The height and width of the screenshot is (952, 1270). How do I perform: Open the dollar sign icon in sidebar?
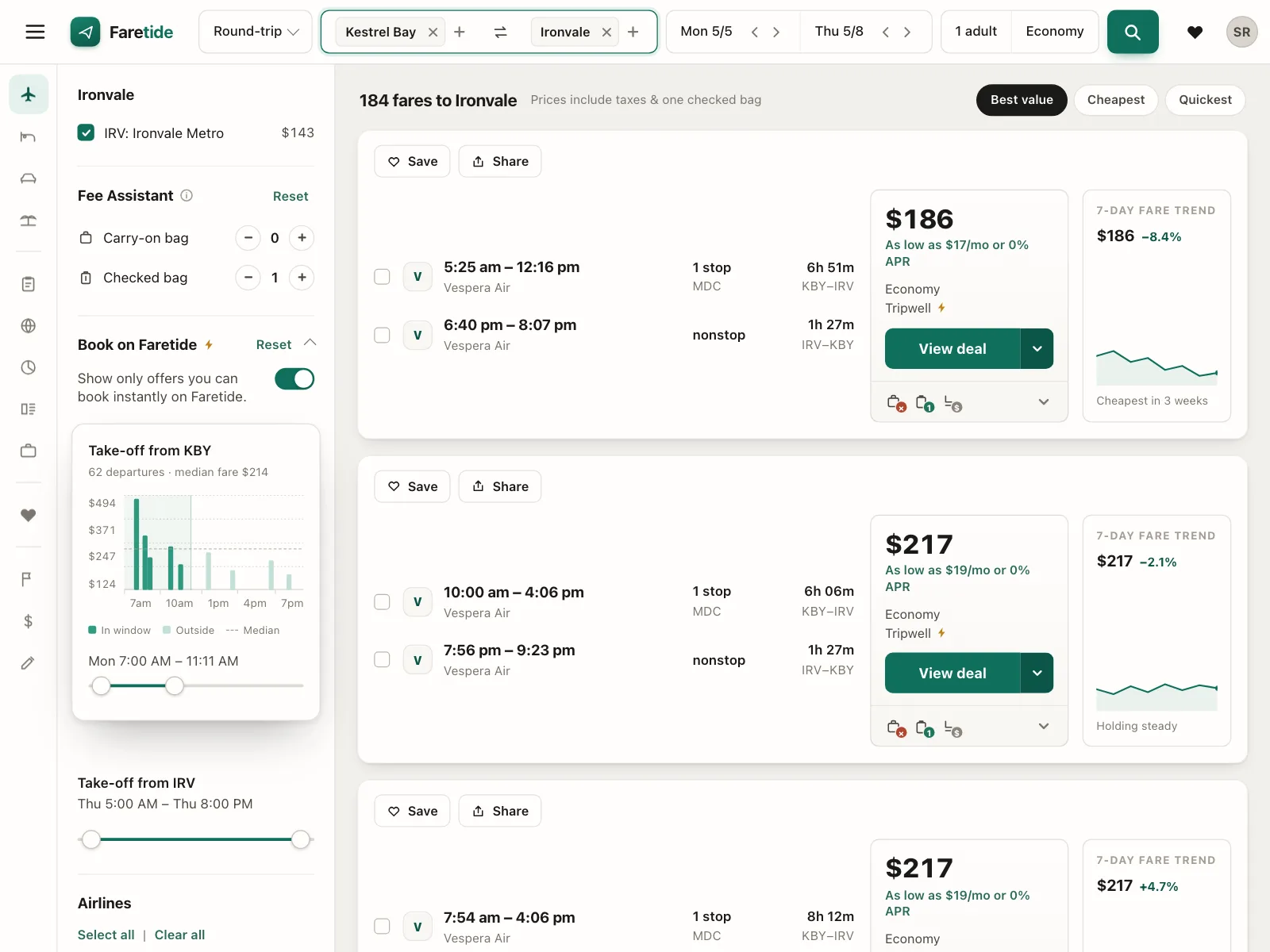coord(29,621)
